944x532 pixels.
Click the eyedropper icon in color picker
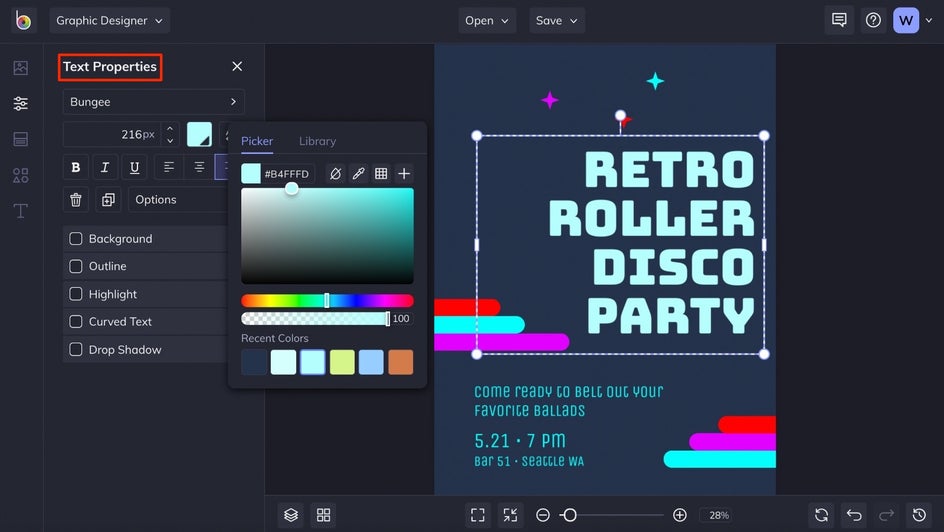tap(358, 174)
